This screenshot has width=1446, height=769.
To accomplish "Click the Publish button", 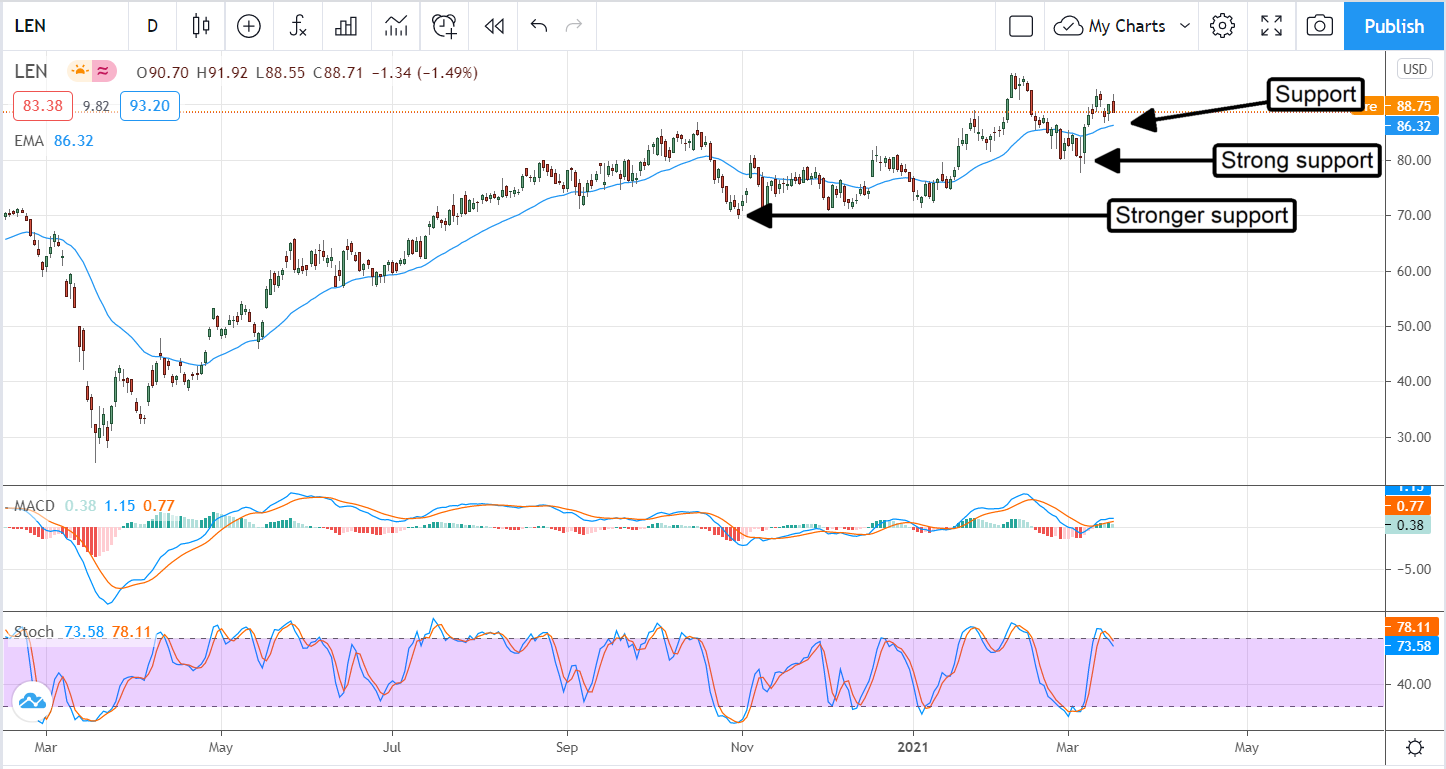I will (x=1394, y=26).
